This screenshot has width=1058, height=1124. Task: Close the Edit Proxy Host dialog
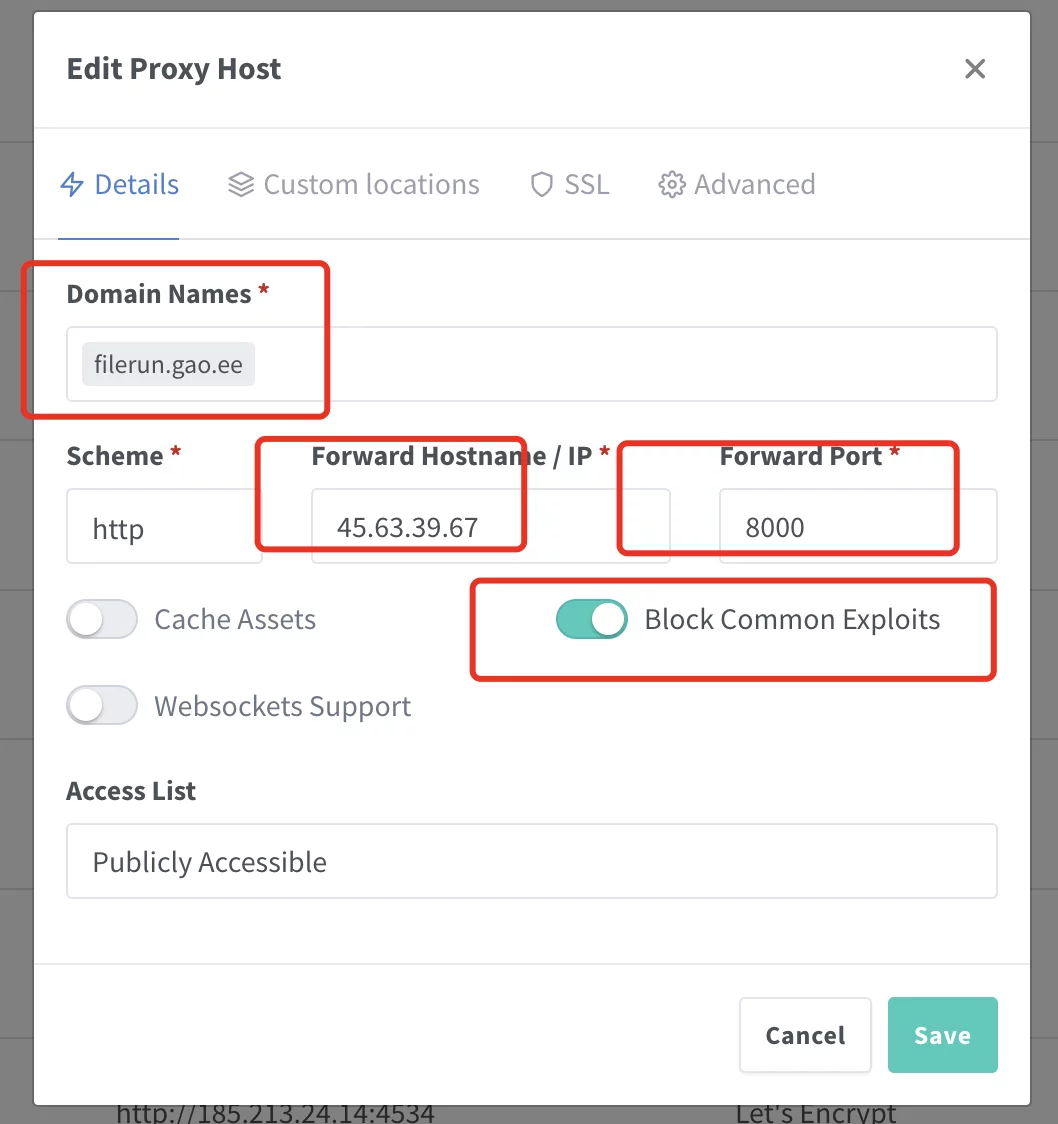coord(975,69)
